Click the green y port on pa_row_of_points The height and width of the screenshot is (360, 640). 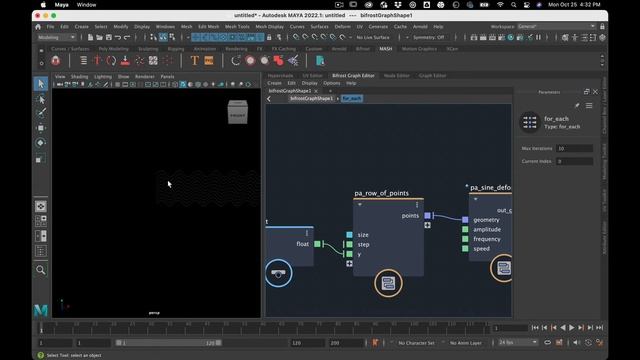tap(349, 254)
